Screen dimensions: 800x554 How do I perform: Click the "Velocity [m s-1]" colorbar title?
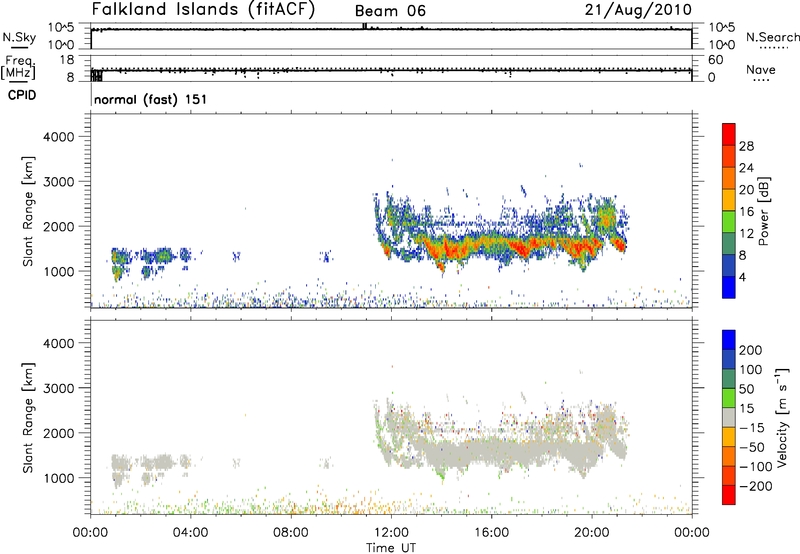click(782, 417)
